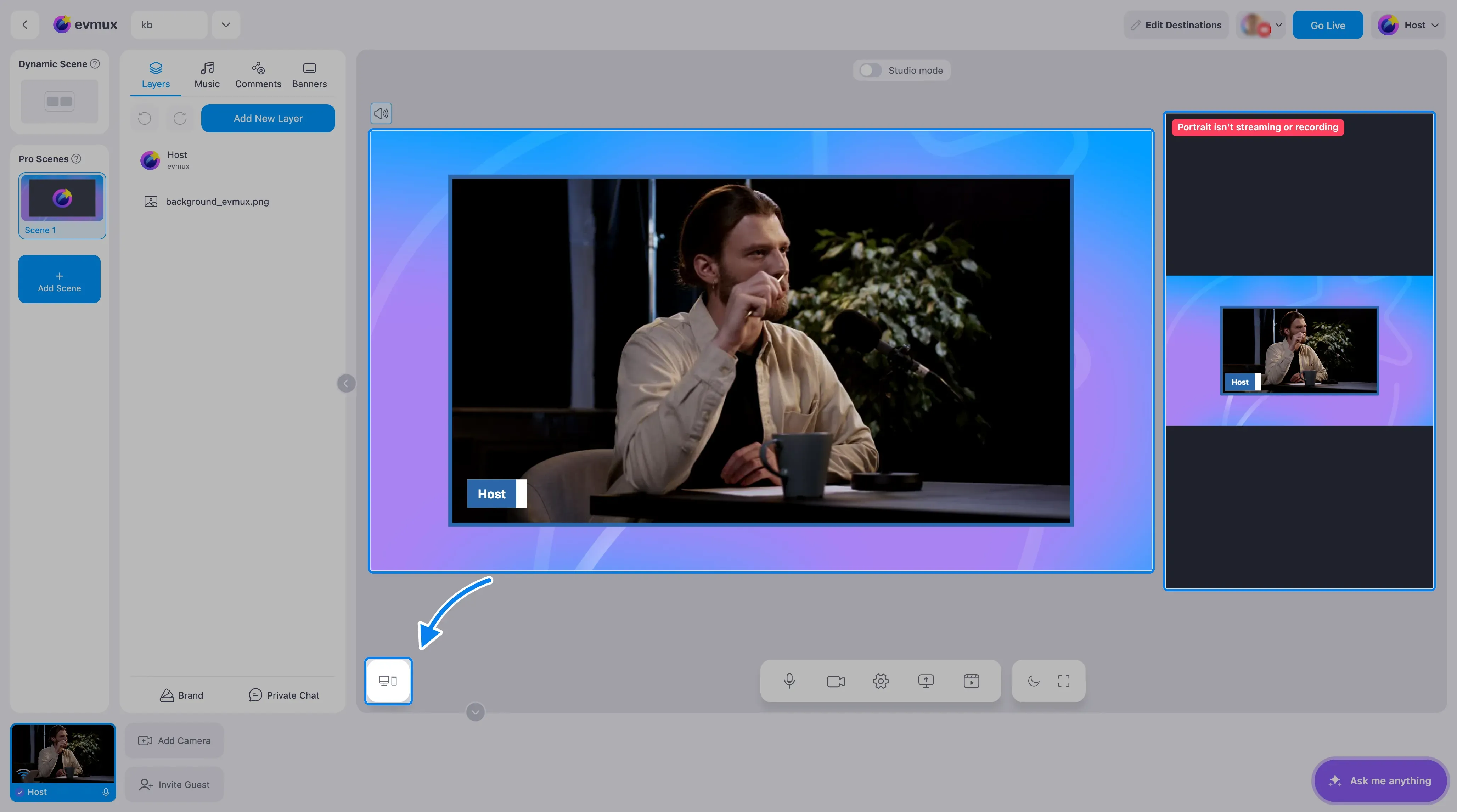This screenshot has height=812, width=1457.
Task: Open the Host account dropdown
Action: tap(1408, 25)
